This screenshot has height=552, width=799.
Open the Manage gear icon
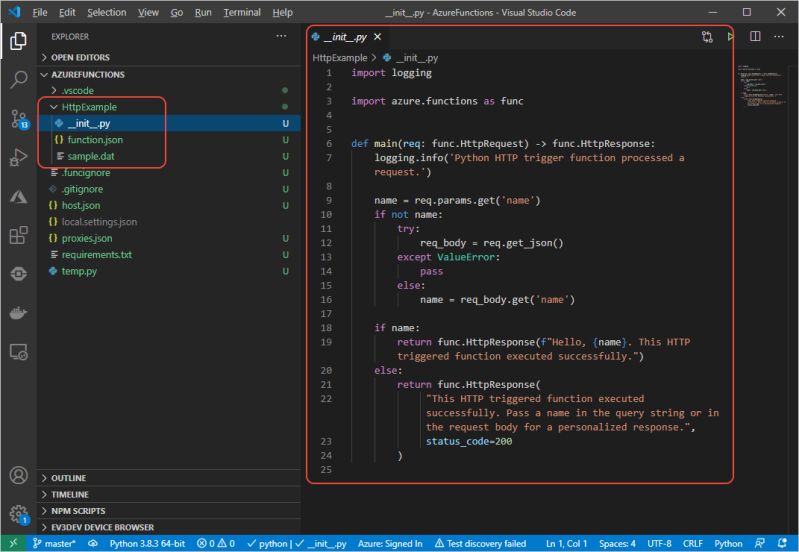(19, 514)
